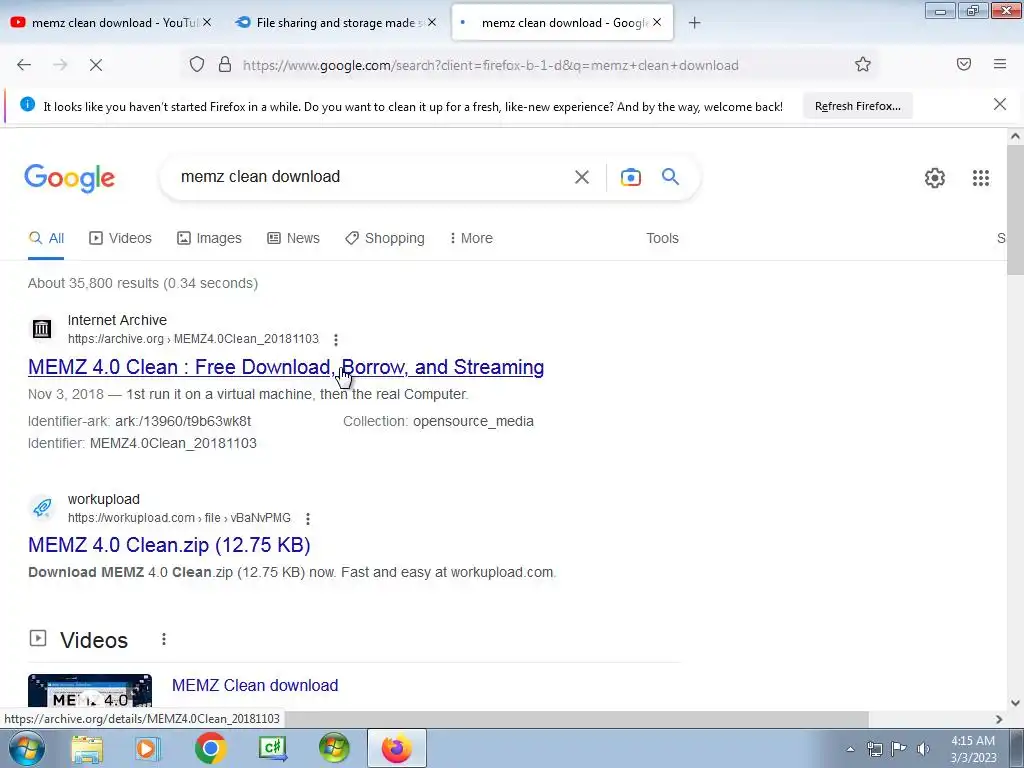Launch Google Chrome from the taskbar
This screenshot has width=1024, height=768.
click(210, 748)
